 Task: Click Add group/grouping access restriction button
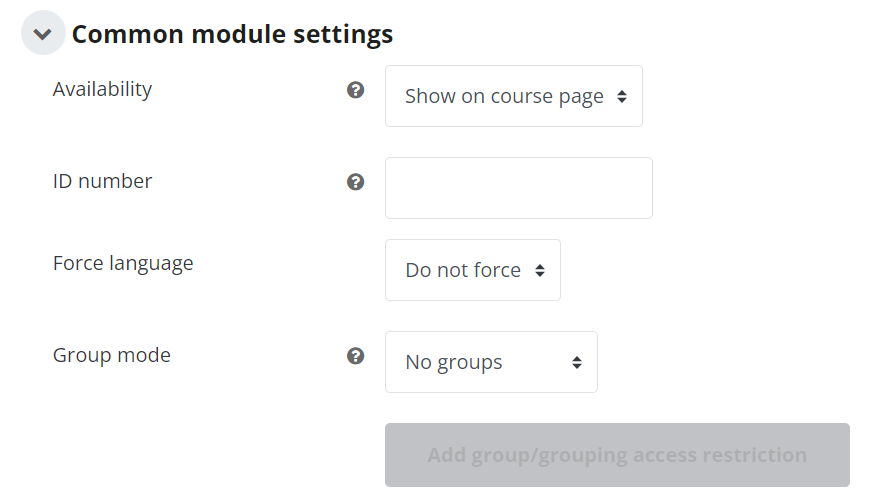point(617,455)
